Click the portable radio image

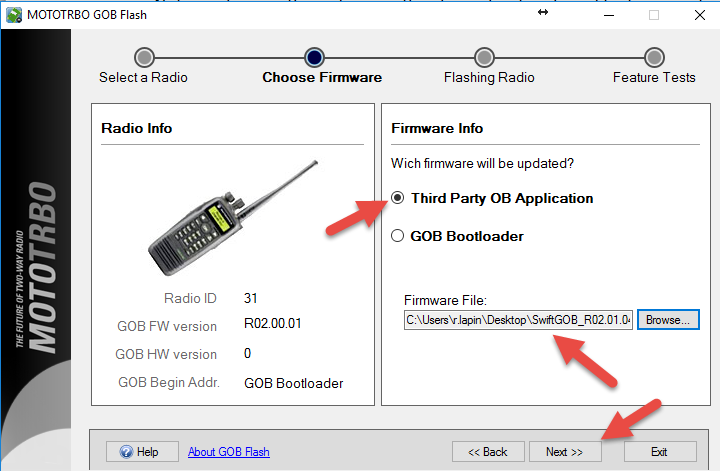coord(232,218)
